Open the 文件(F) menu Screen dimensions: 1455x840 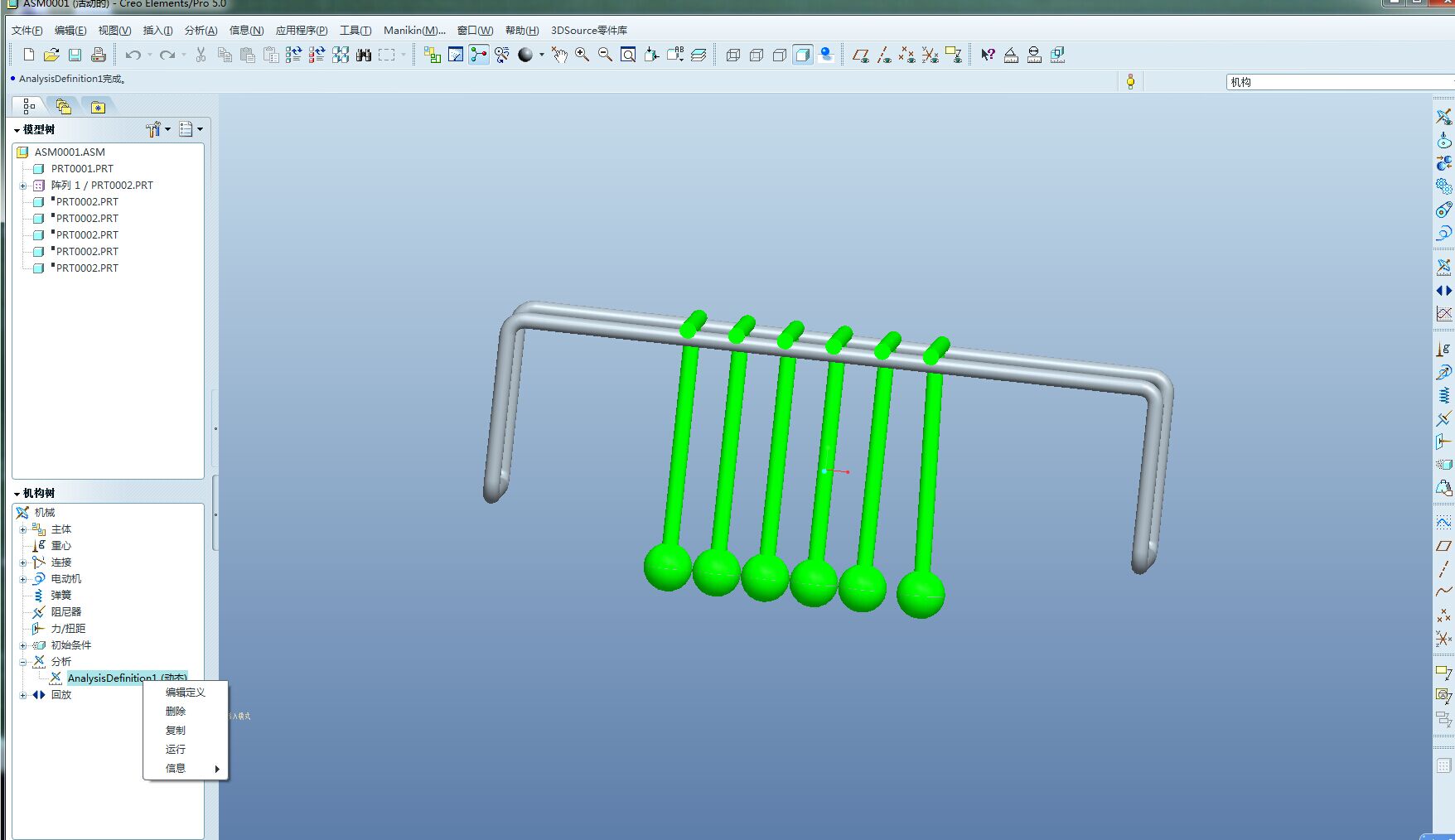(x=27, y=31)
